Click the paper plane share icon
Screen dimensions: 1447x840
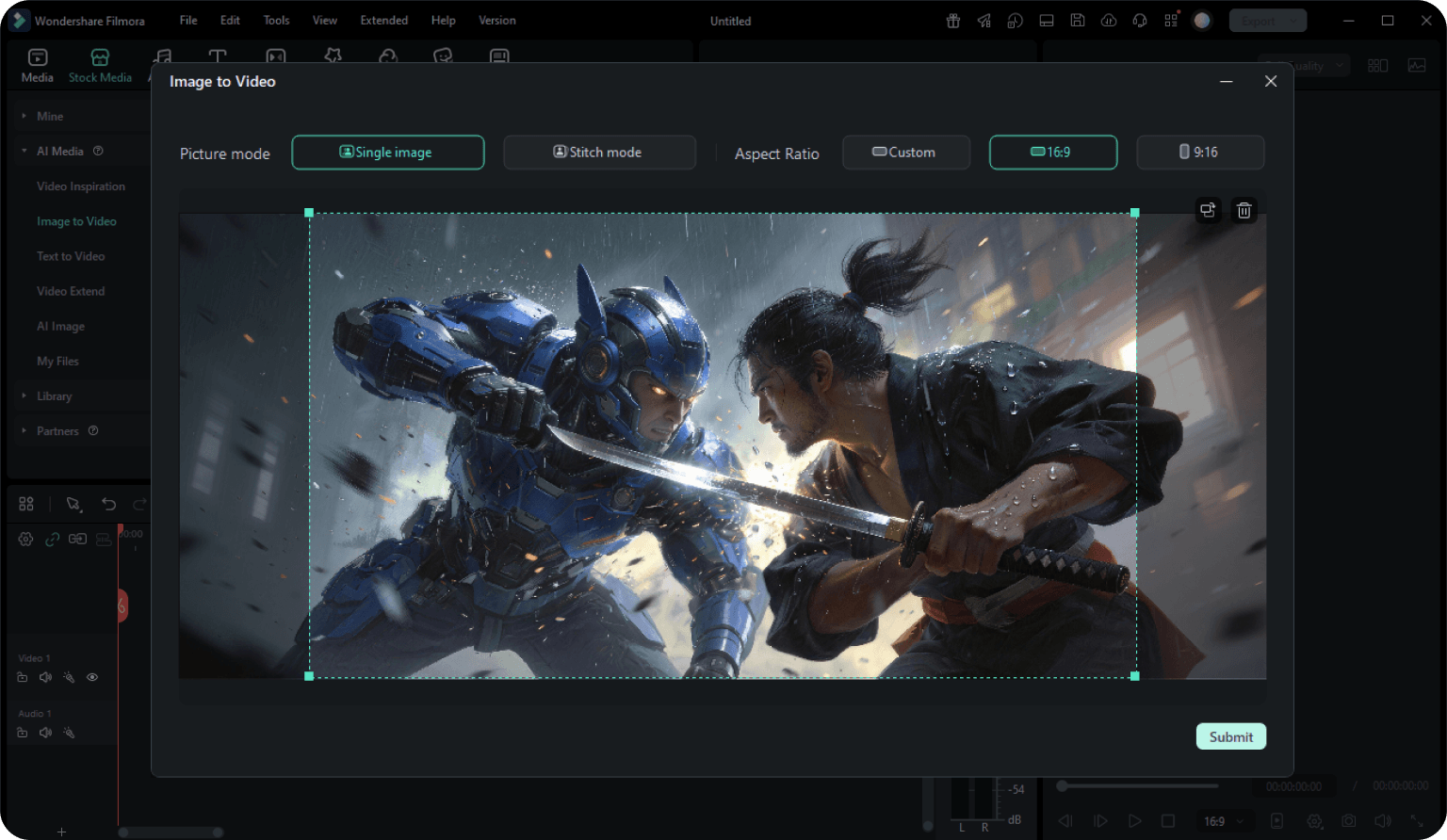[x=984, y=21]
